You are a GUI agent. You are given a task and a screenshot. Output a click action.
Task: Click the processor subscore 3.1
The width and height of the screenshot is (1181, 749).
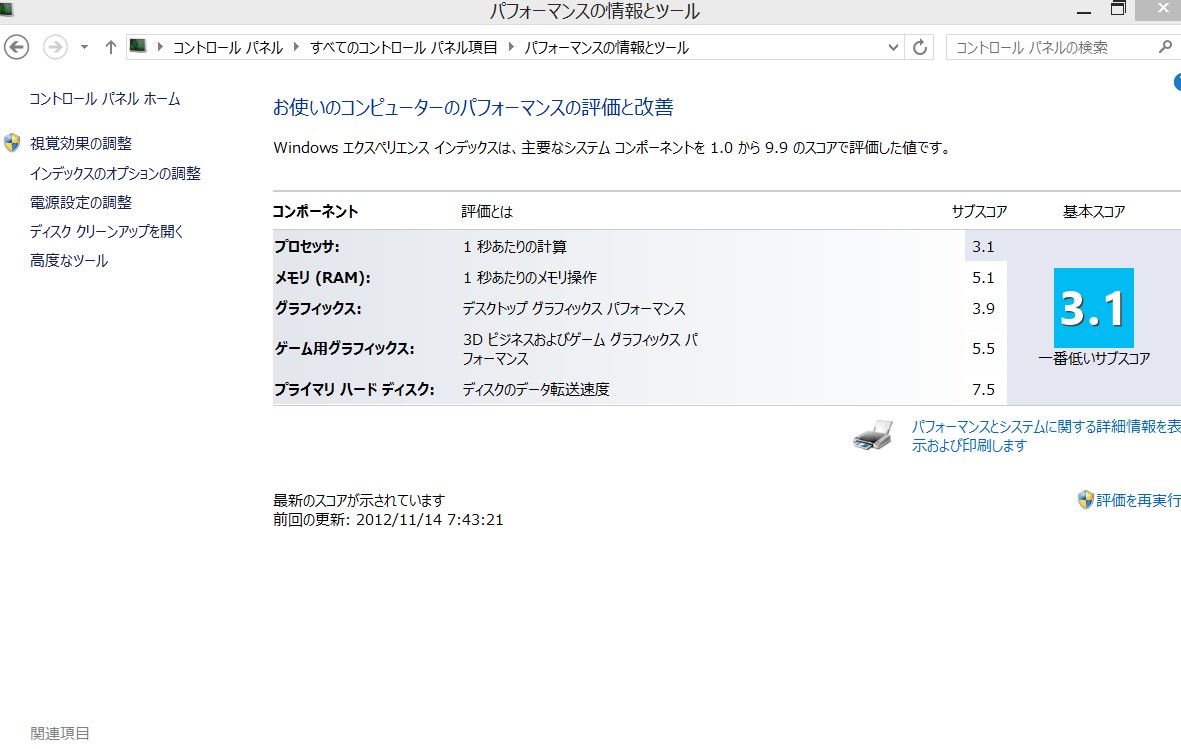(983, 246)
